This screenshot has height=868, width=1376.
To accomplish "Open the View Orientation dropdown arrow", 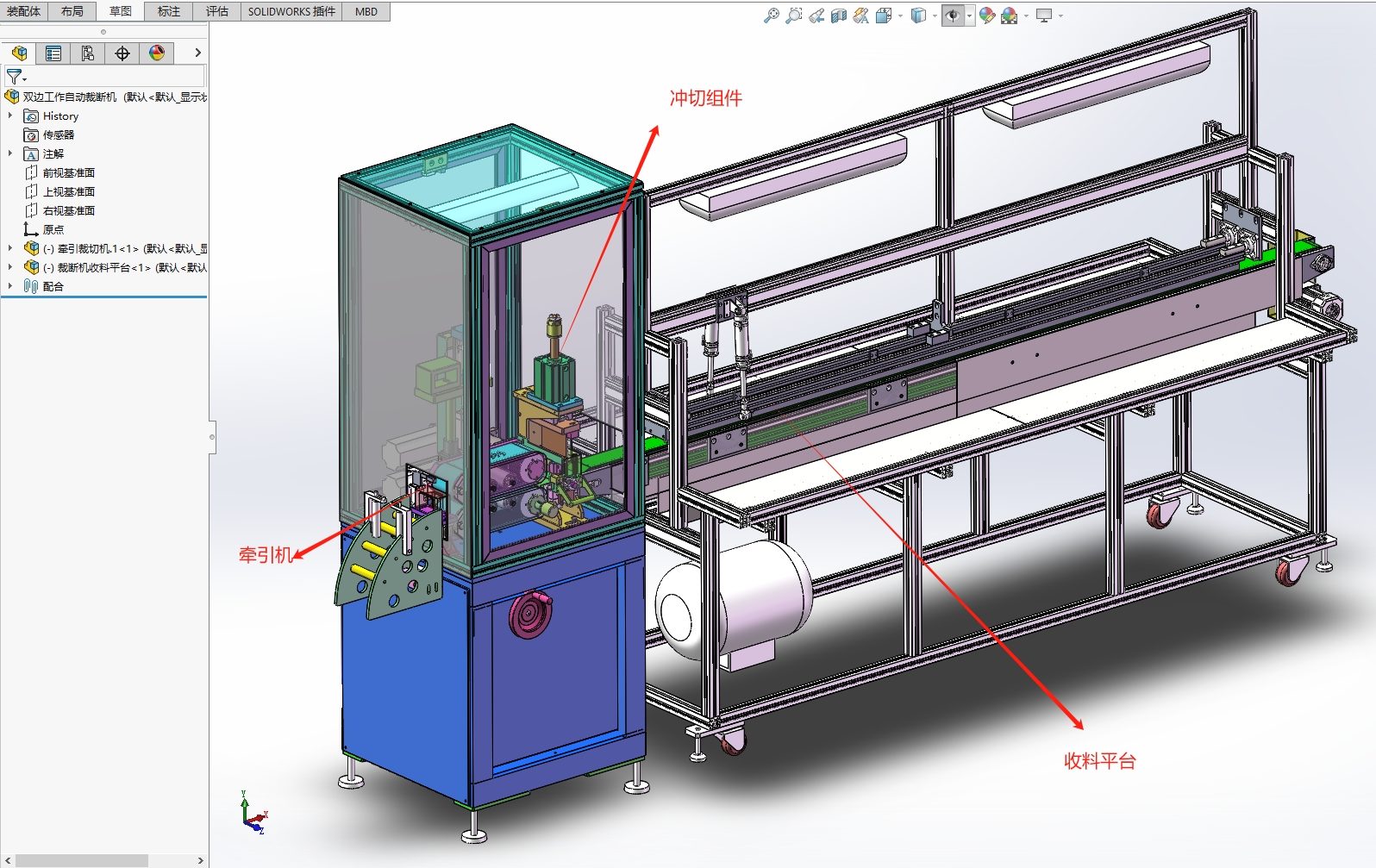I will [900, 16].
